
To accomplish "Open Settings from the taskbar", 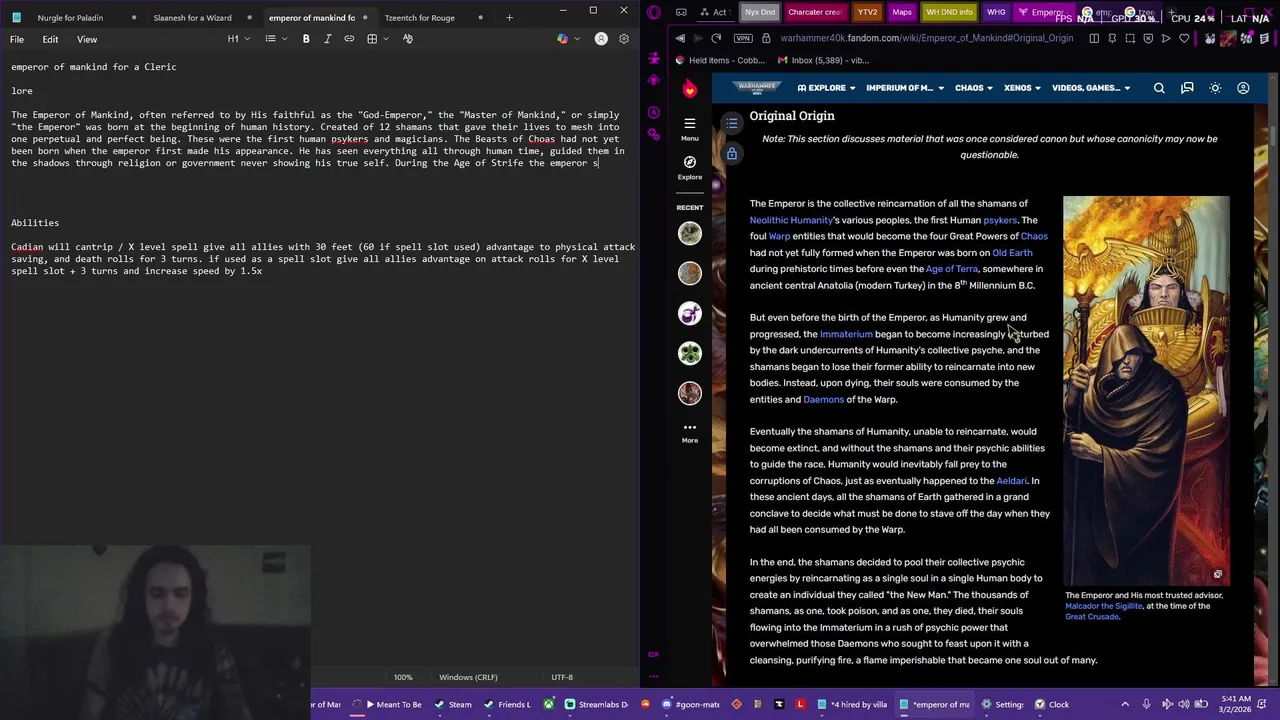I will point(1002,704).
